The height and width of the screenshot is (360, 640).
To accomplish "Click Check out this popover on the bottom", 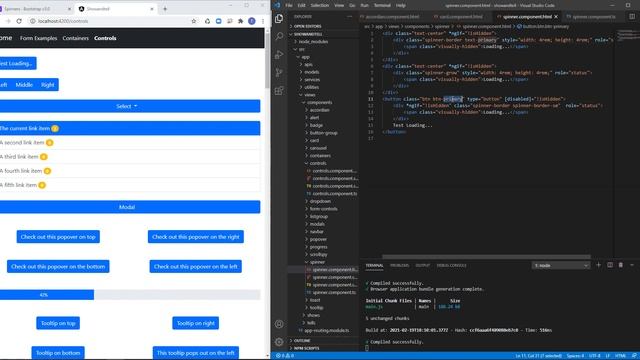I will tap(58, 267).
